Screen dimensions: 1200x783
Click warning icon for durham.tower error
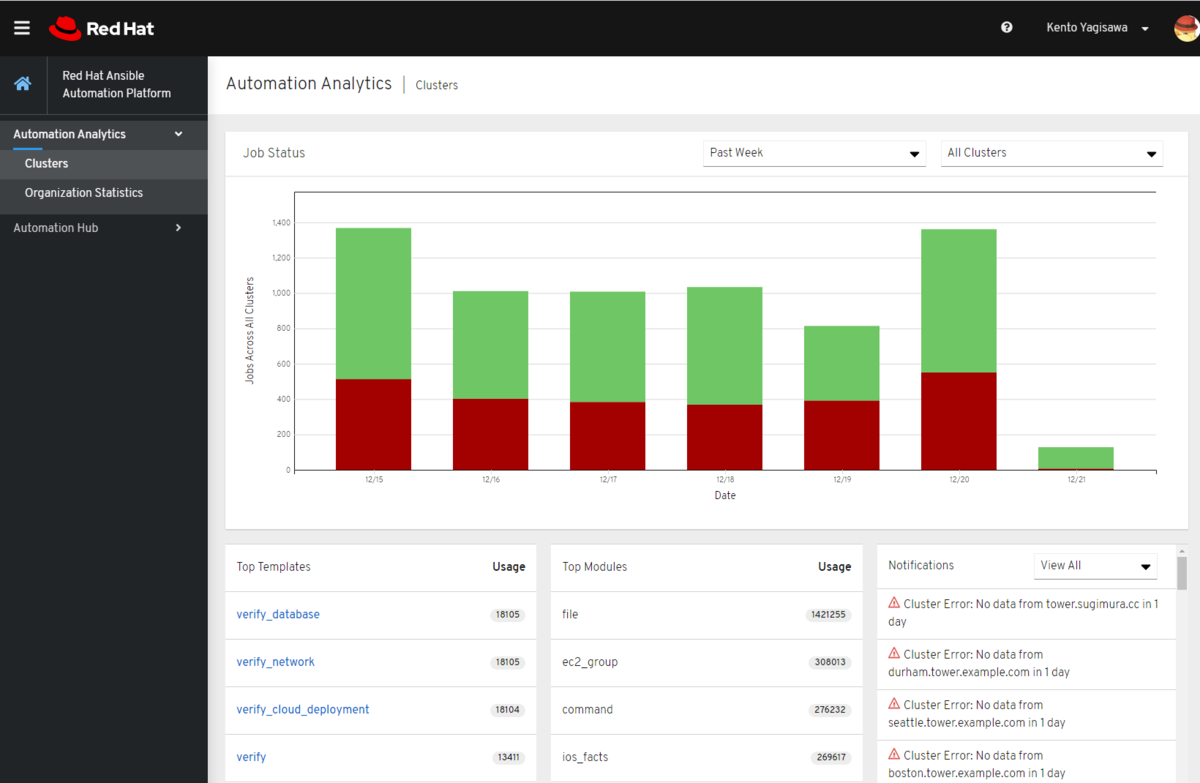click(x=894, y=653)
